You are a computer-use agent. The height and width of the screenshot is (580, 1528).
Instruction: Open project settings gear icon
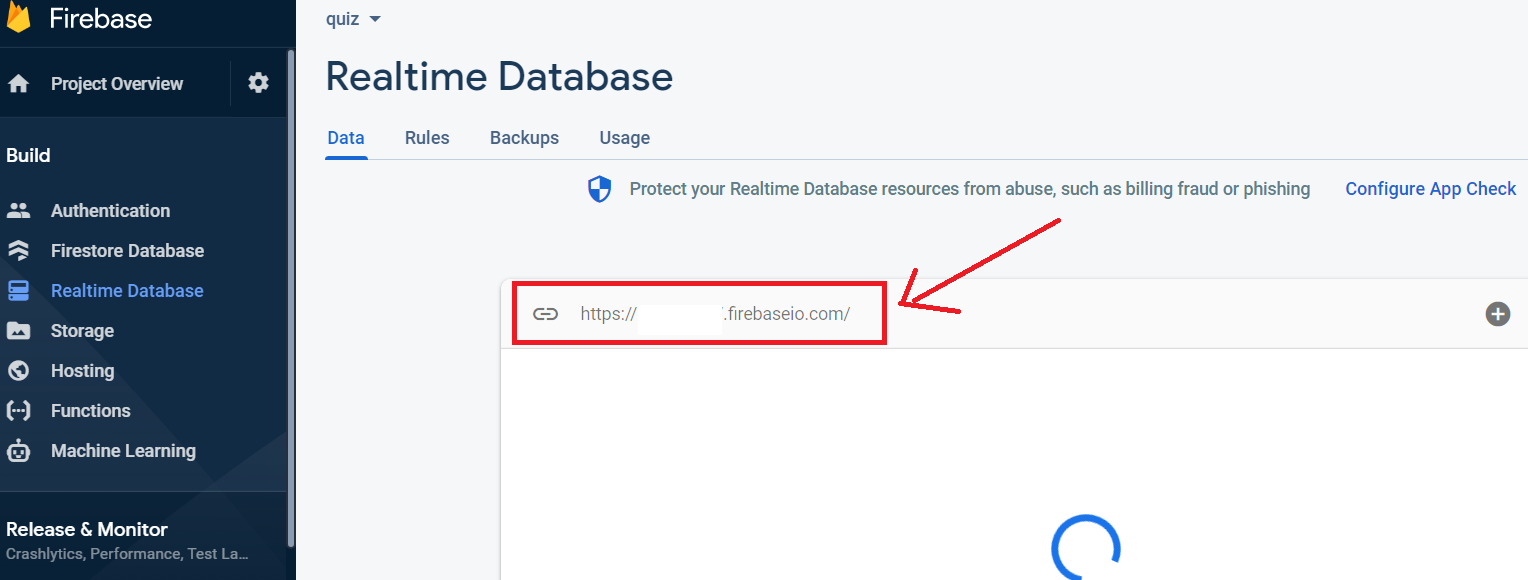[x=259, y=83]
